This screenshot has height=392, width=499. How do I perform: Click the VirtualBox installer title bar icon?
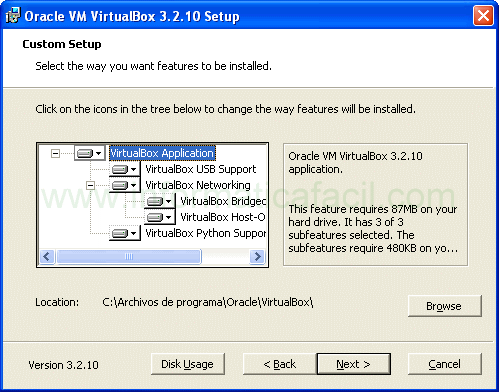pyautogui.click(x=13, y=16)
